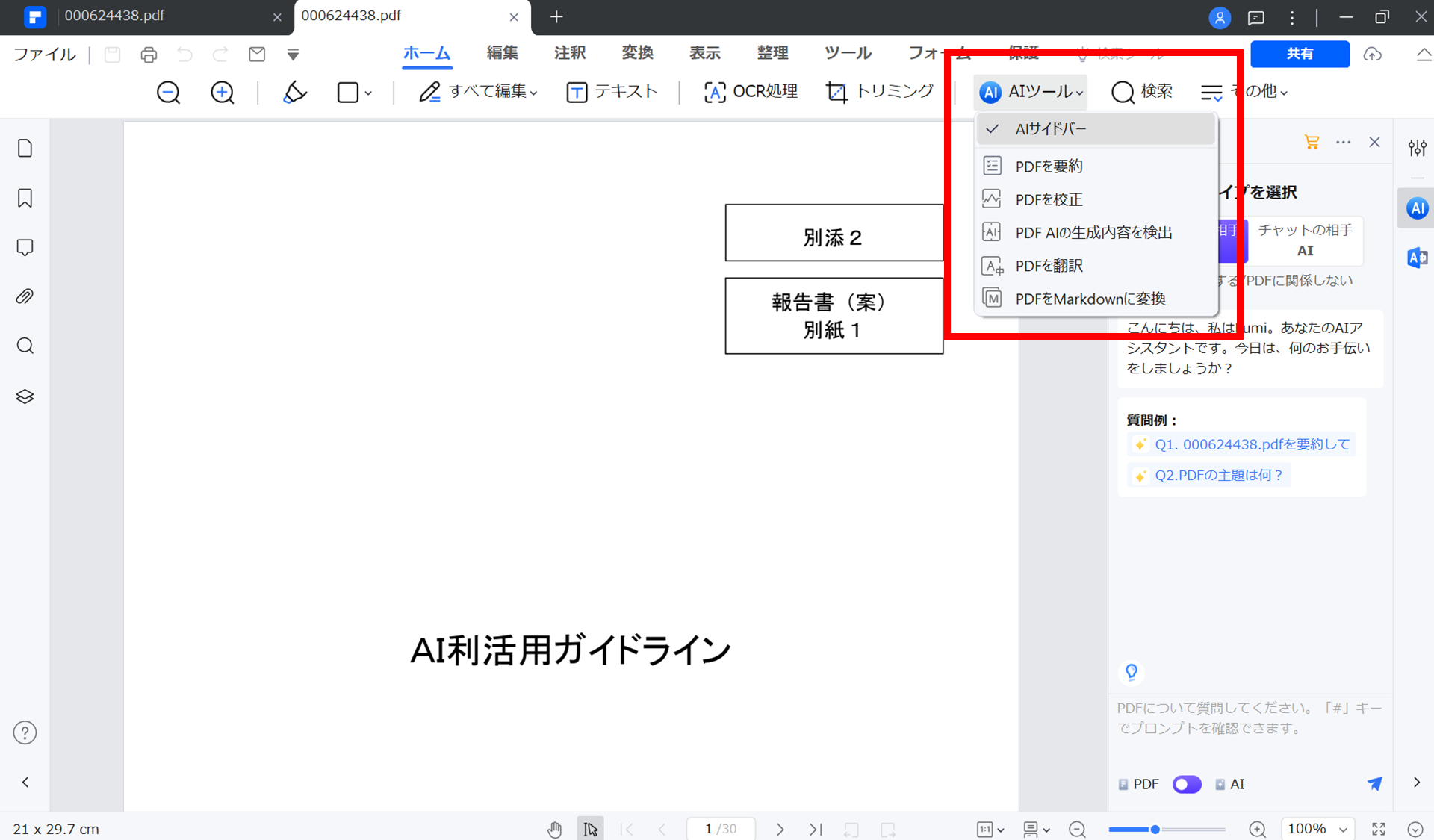Click the zoom in magnifier icon
1434x840 pixels.
tap(222, 92)
